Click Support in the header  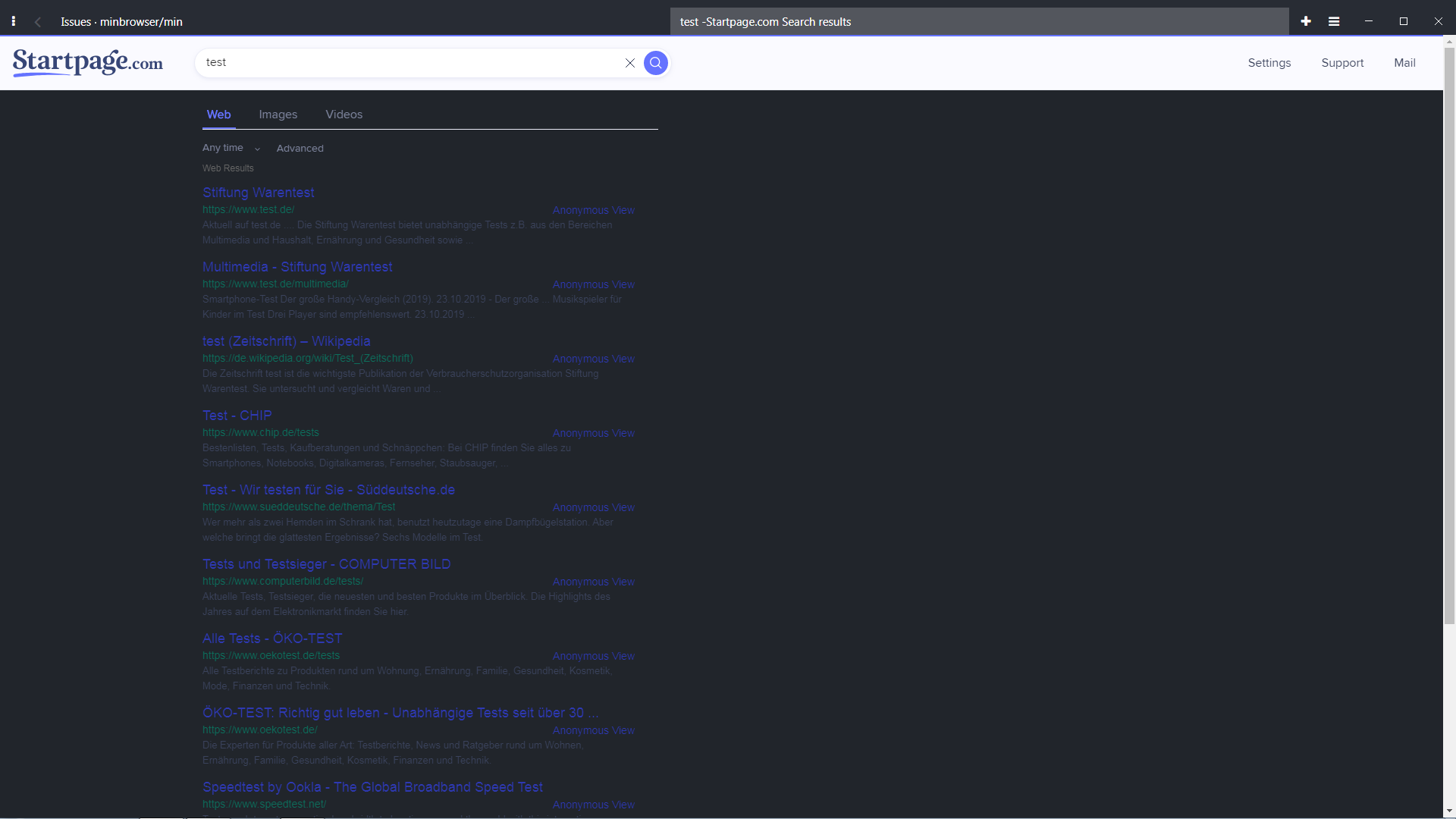pos(1342,63)
